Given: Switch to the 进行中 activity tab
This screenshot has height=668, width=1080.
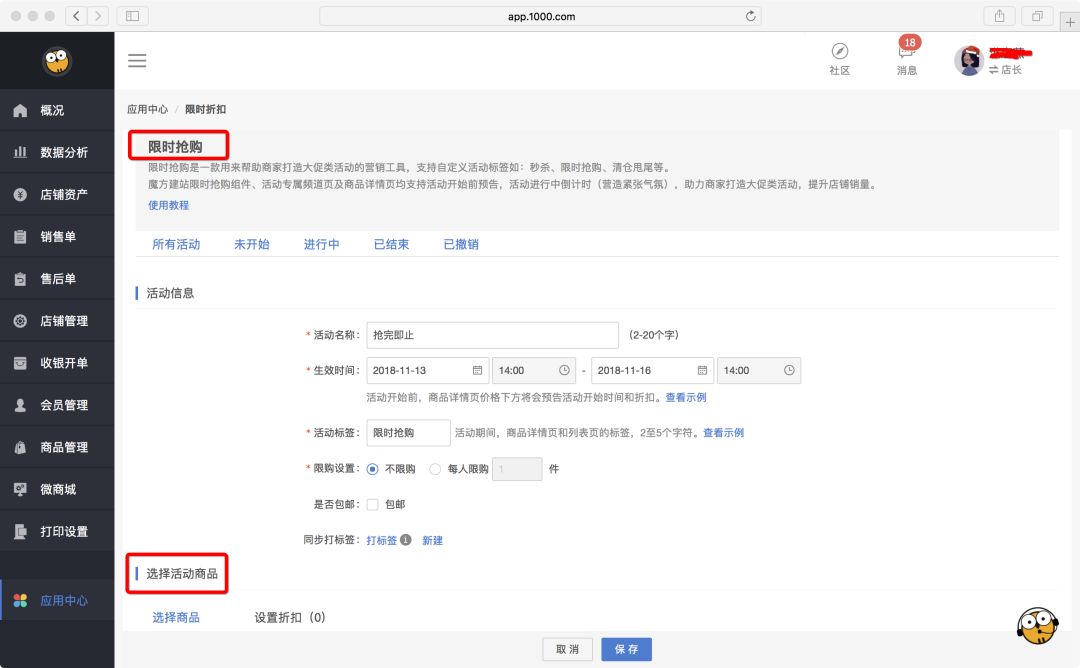Looking at the screenshot, I should 321,243.
